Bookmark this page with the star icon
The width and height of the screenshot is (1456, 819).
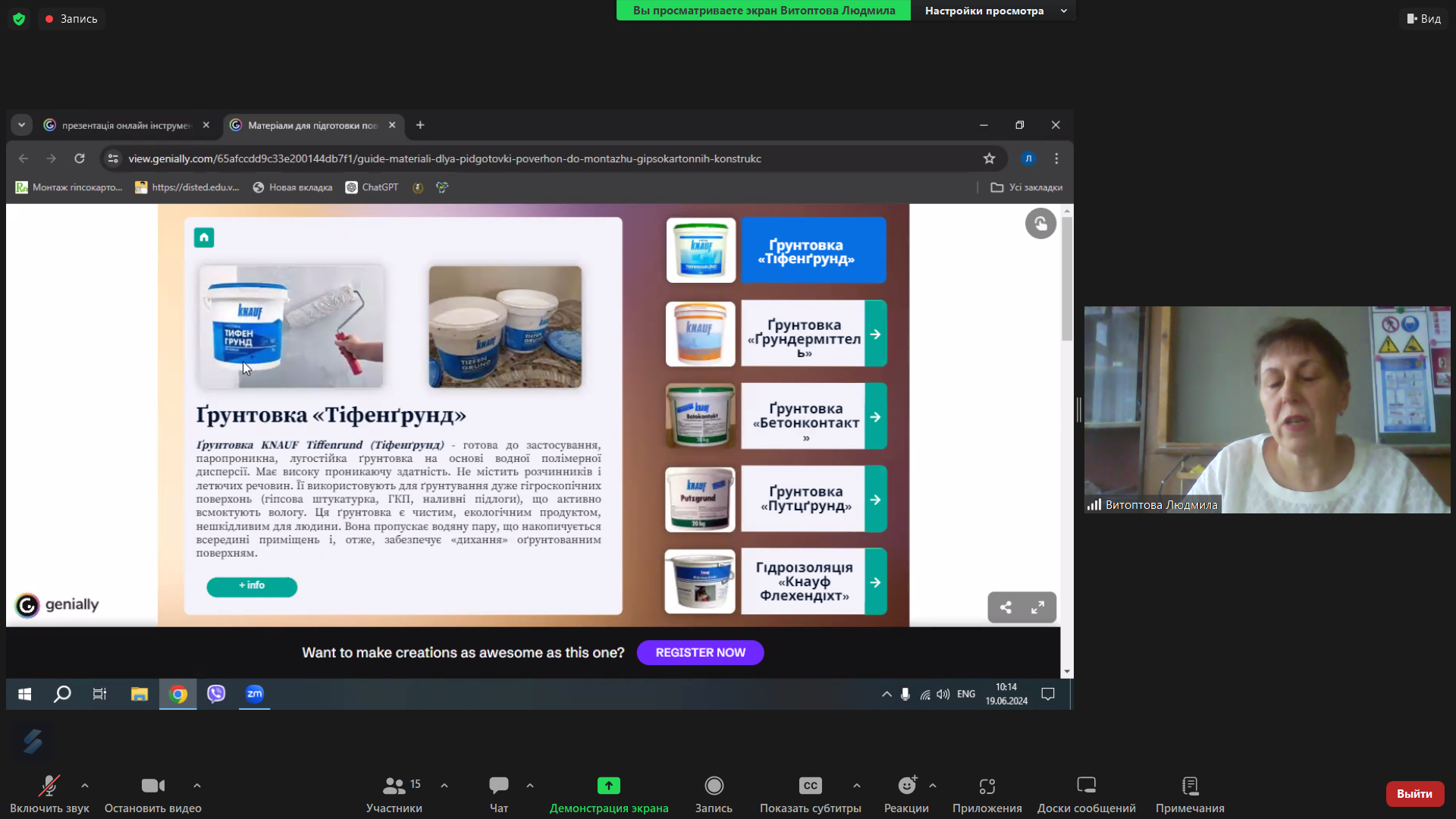point(989,158)
